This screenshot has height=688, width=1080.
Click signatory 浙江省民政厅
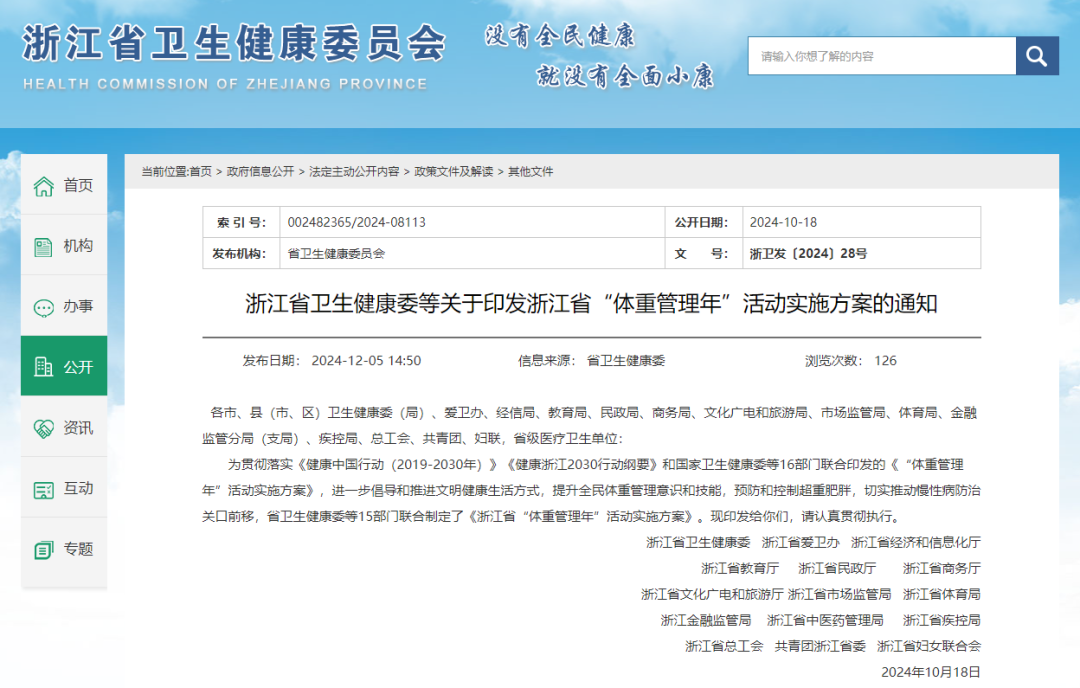[x=837, y=569]
